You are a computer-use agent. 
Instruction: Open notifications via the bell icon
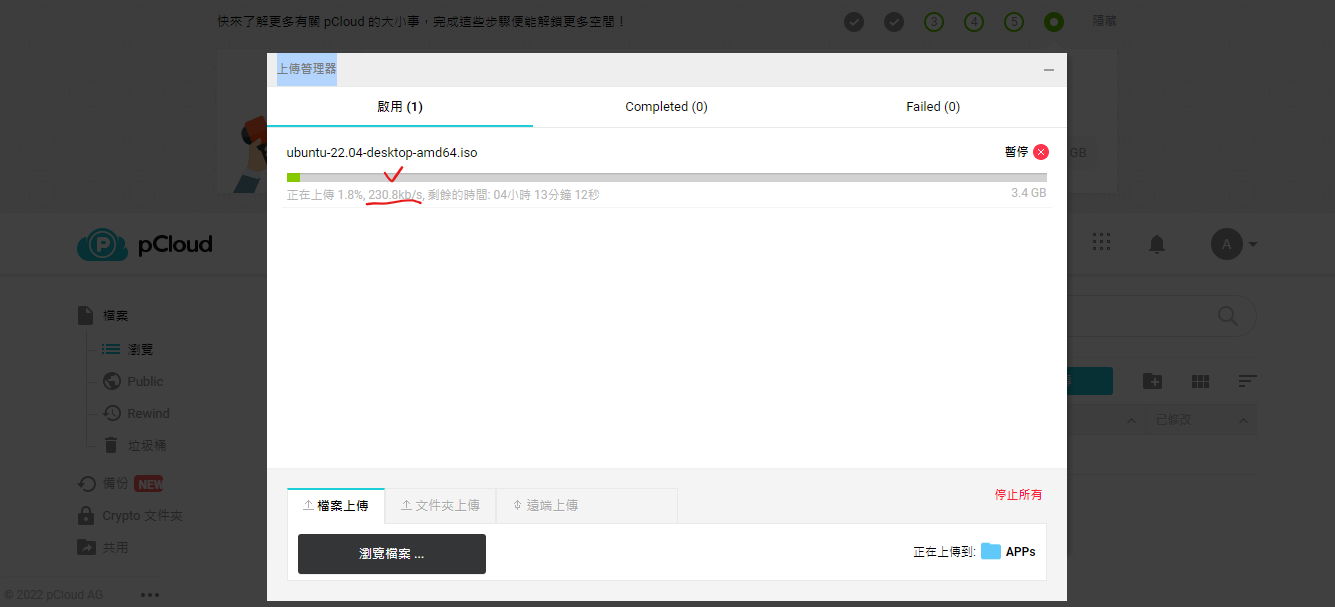tap(1156, 243)
